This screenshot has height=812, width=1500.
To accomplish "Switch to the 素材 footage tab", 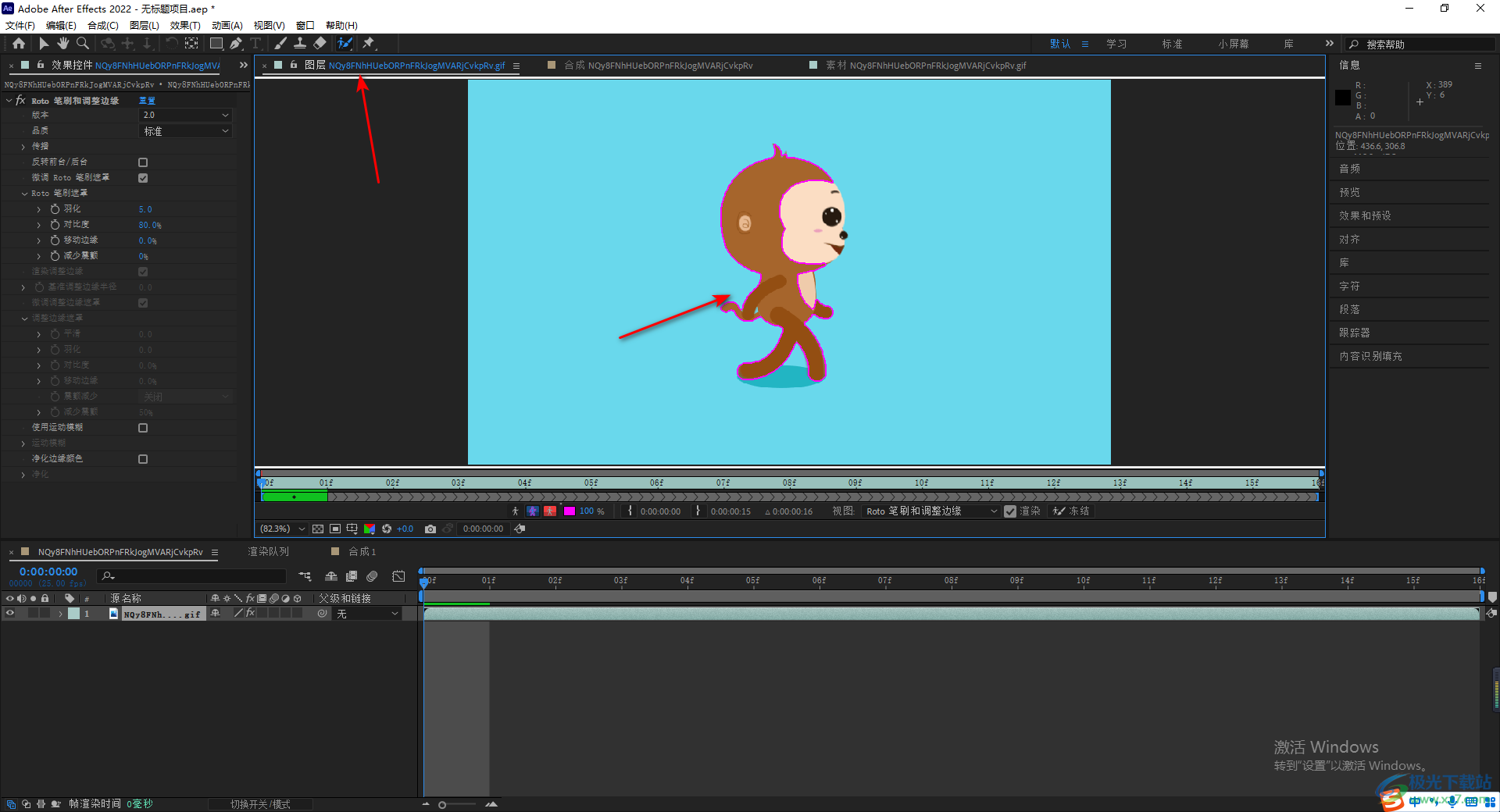I will [x=926, y=66].
